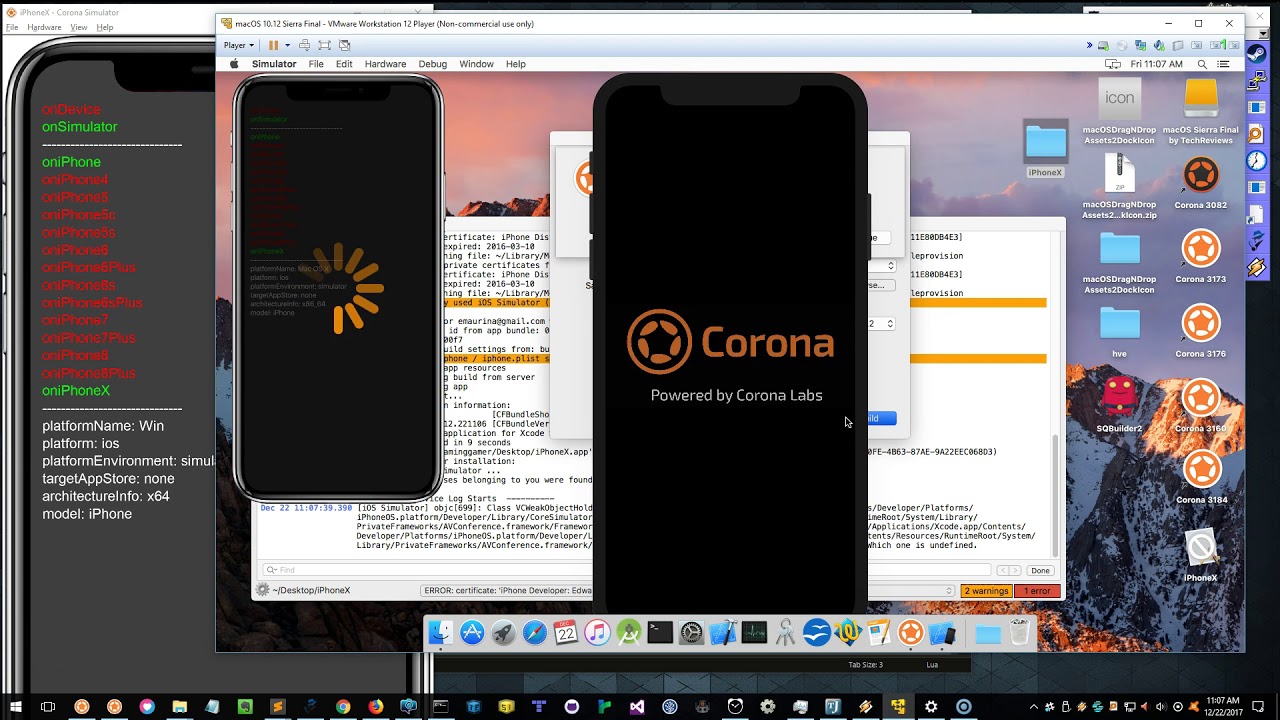Open Corona 3184 desktop shortcut
This screenshot has width=1280, height=720.
pyautogui.click(x=1201, y=470)
